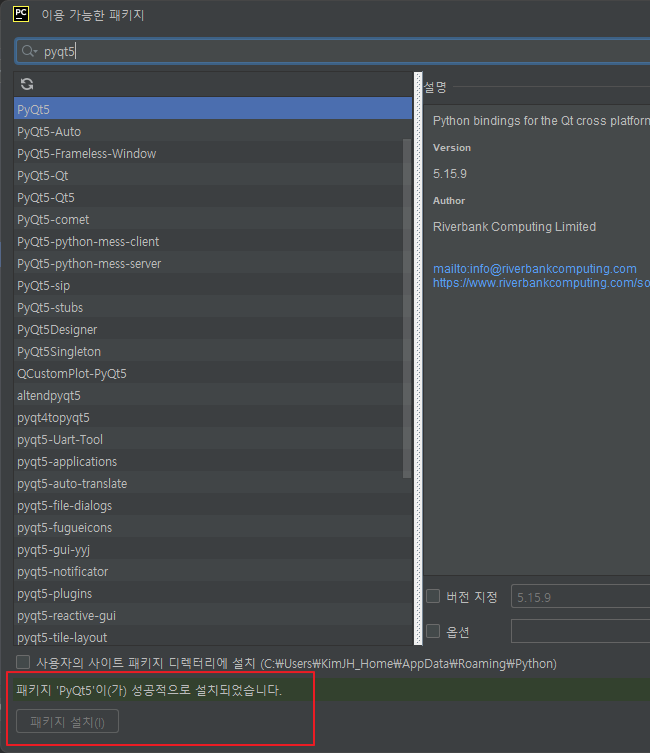This screenshot has width=650, height=753.
Task: Click the Python bindings description text
Action: (541, 121)
